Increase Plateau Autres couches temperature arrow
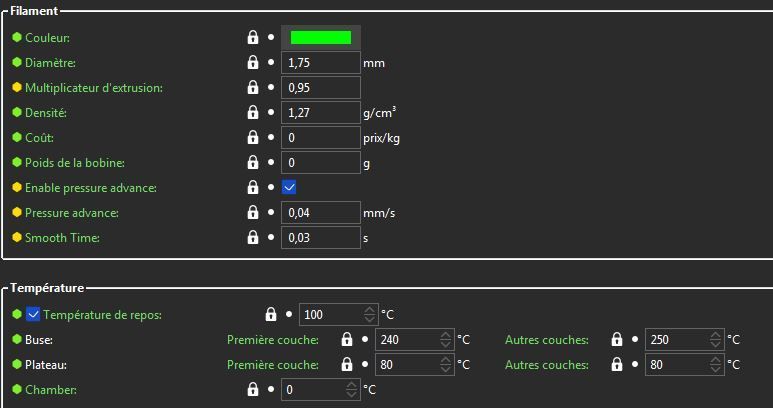Screen dimensions: 773x408 716,360
